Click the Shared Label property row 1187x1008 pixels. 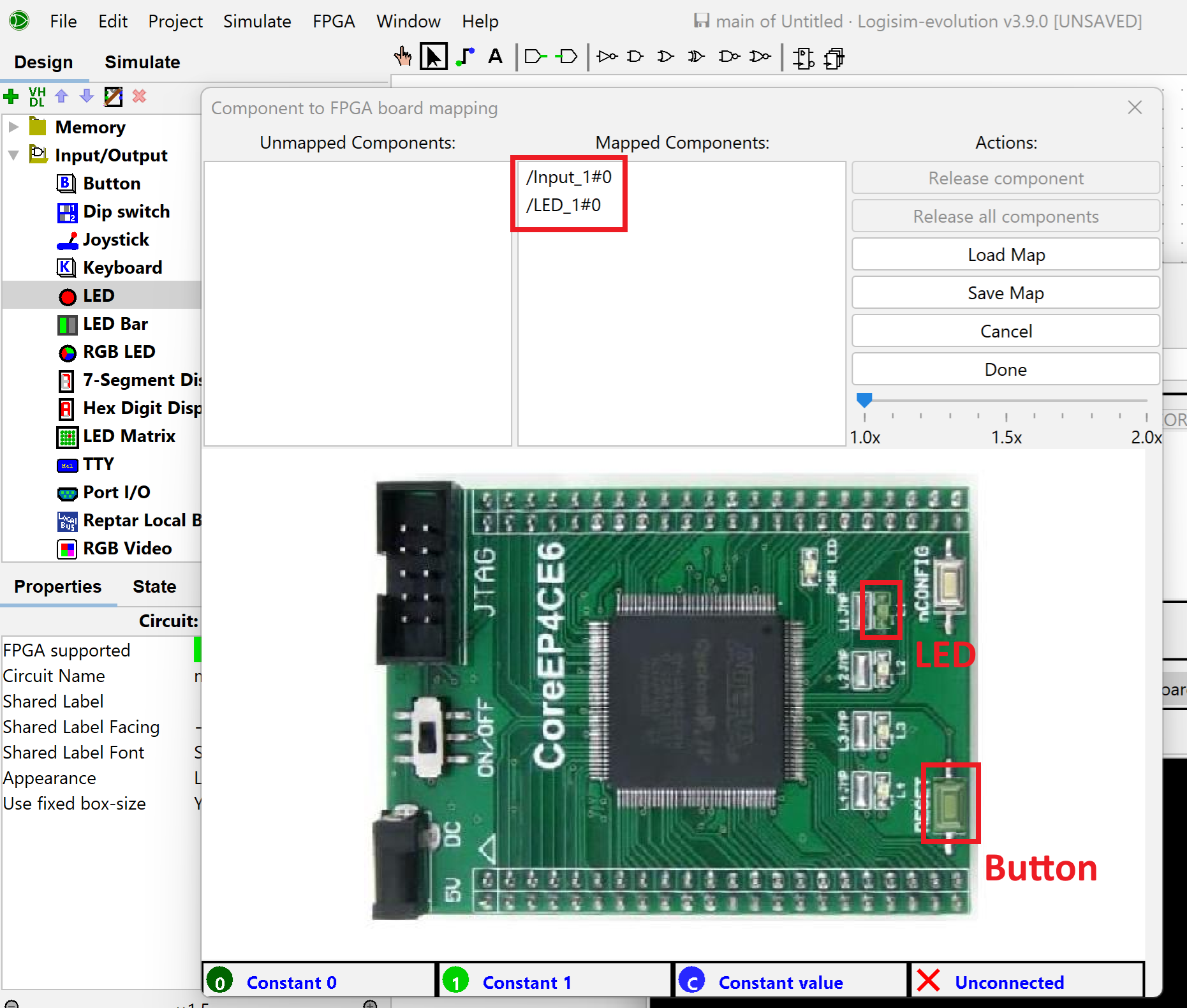pyautogui.click(x=101, y=701)
